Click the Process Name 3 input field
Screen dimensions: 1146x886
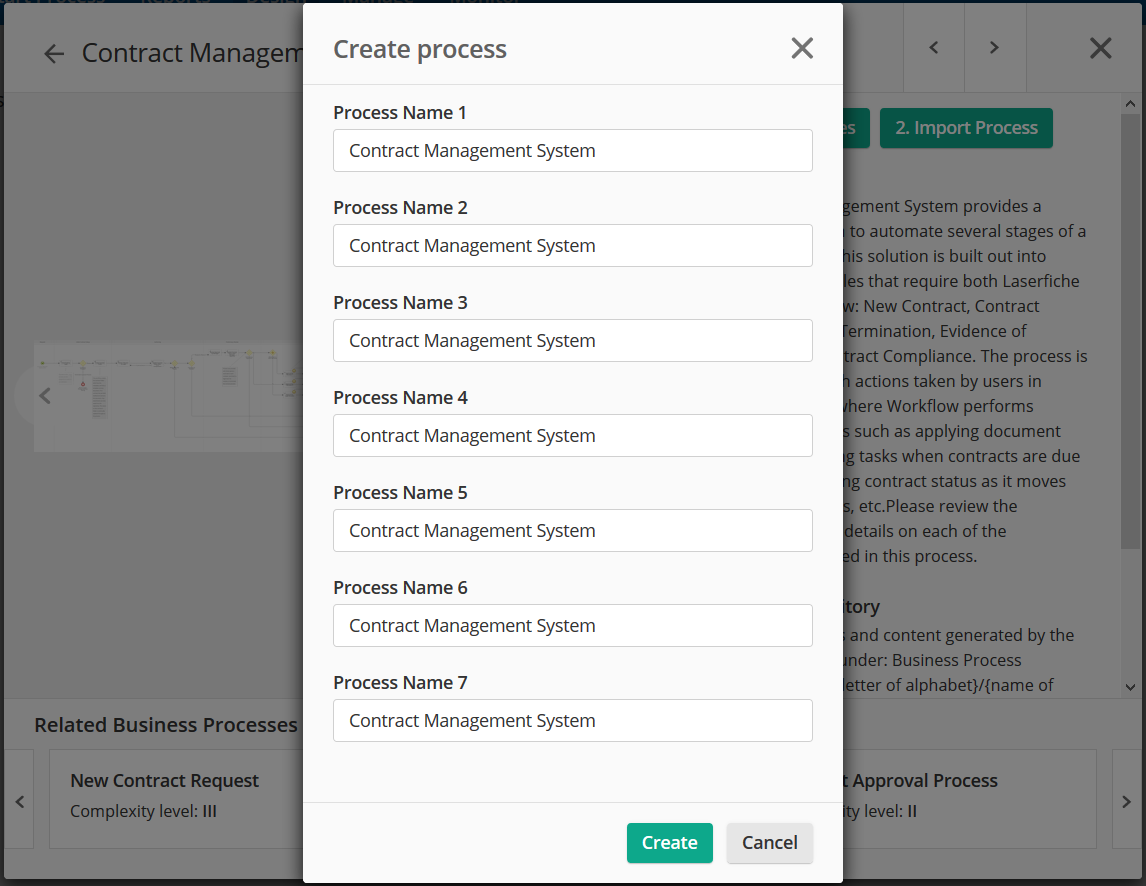point(573,341)
